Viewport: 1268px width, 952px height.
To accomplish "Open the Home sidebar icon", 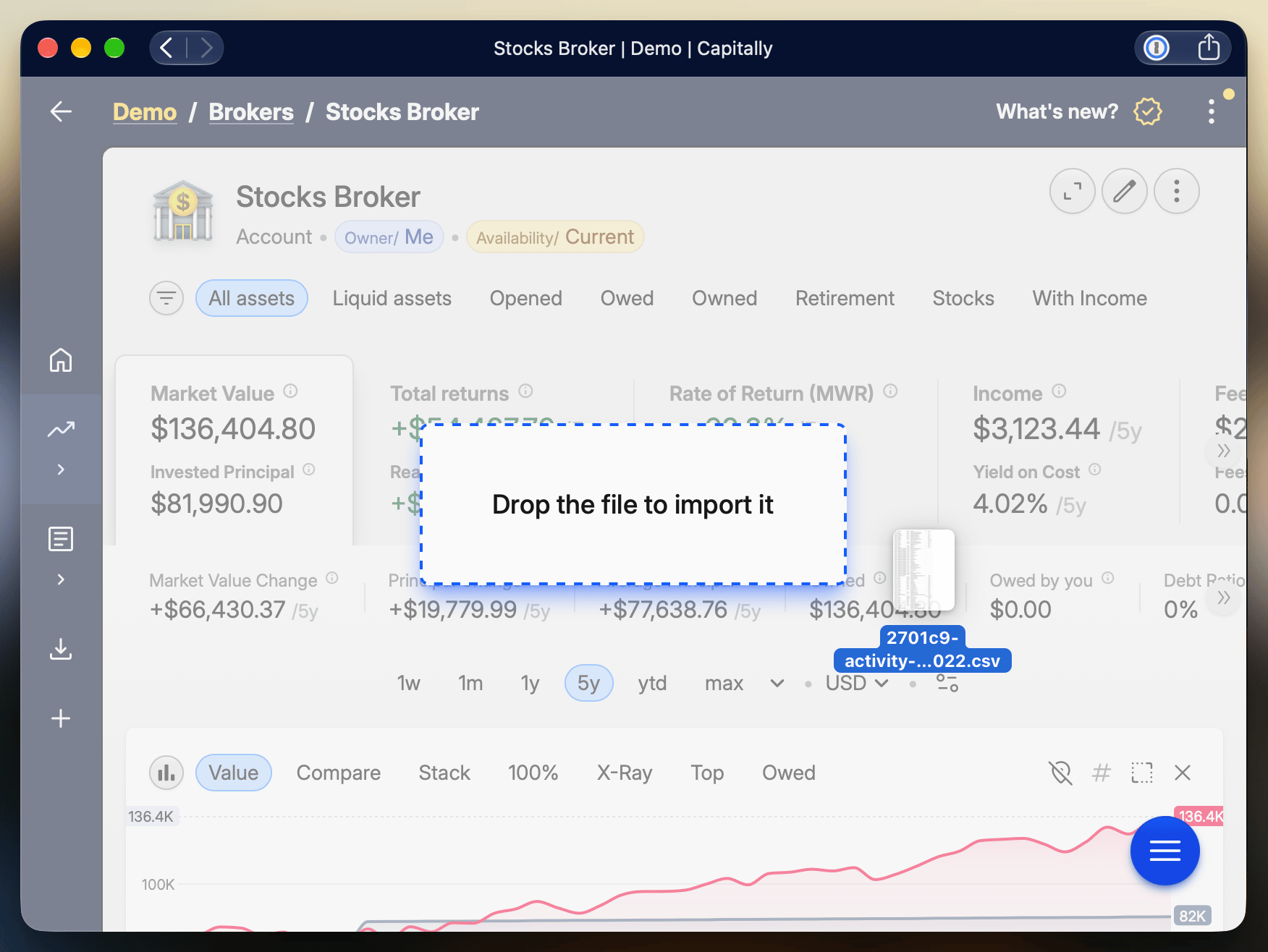I will click(x=61, y=360).
